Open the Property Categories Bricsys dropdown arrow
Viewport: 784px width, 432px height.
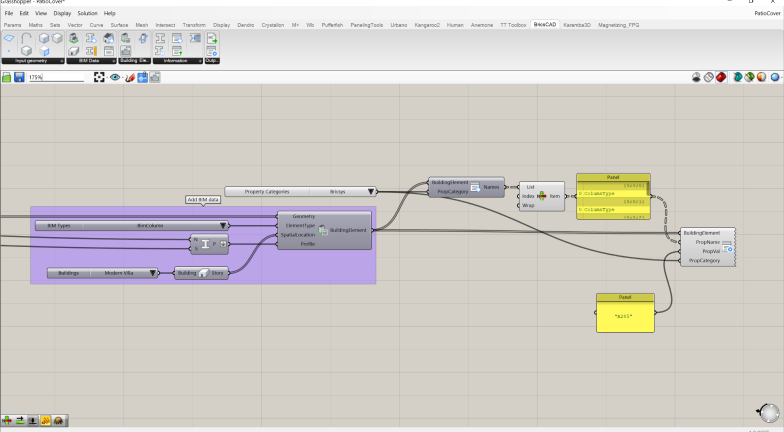[370, 192]
